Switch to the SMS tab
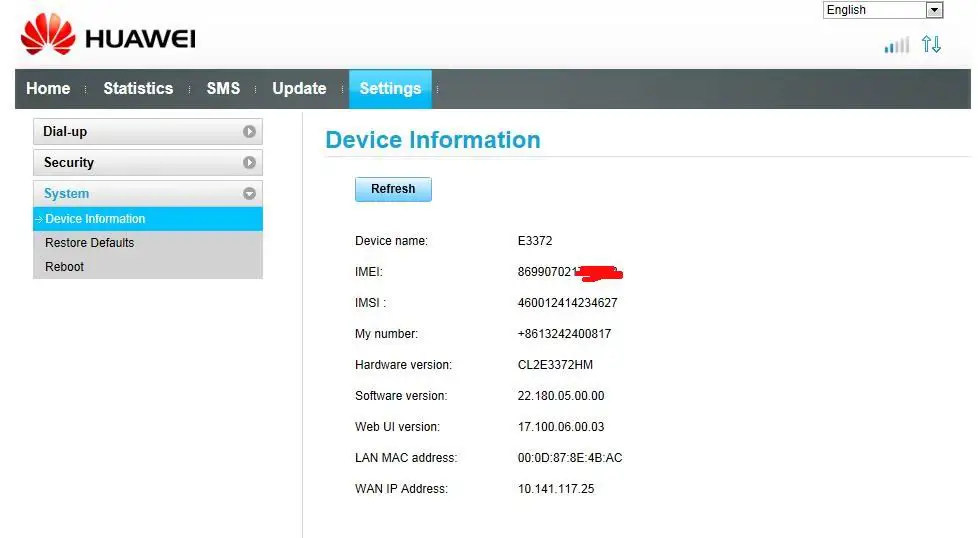Viewport: 978px width, 538px height. (x=223, y=89)
